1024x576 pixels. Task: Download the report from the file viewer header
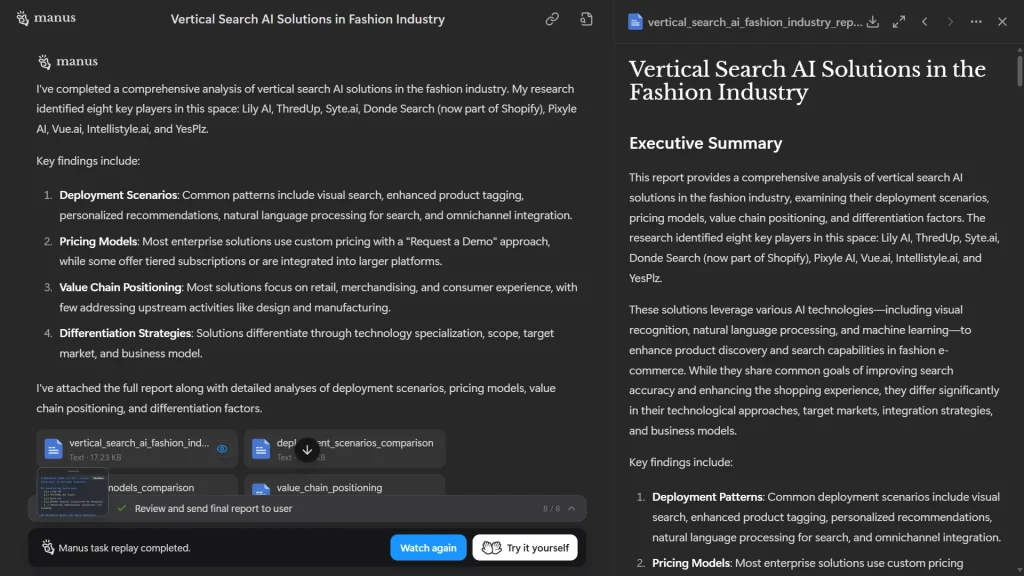click(873, 21)
